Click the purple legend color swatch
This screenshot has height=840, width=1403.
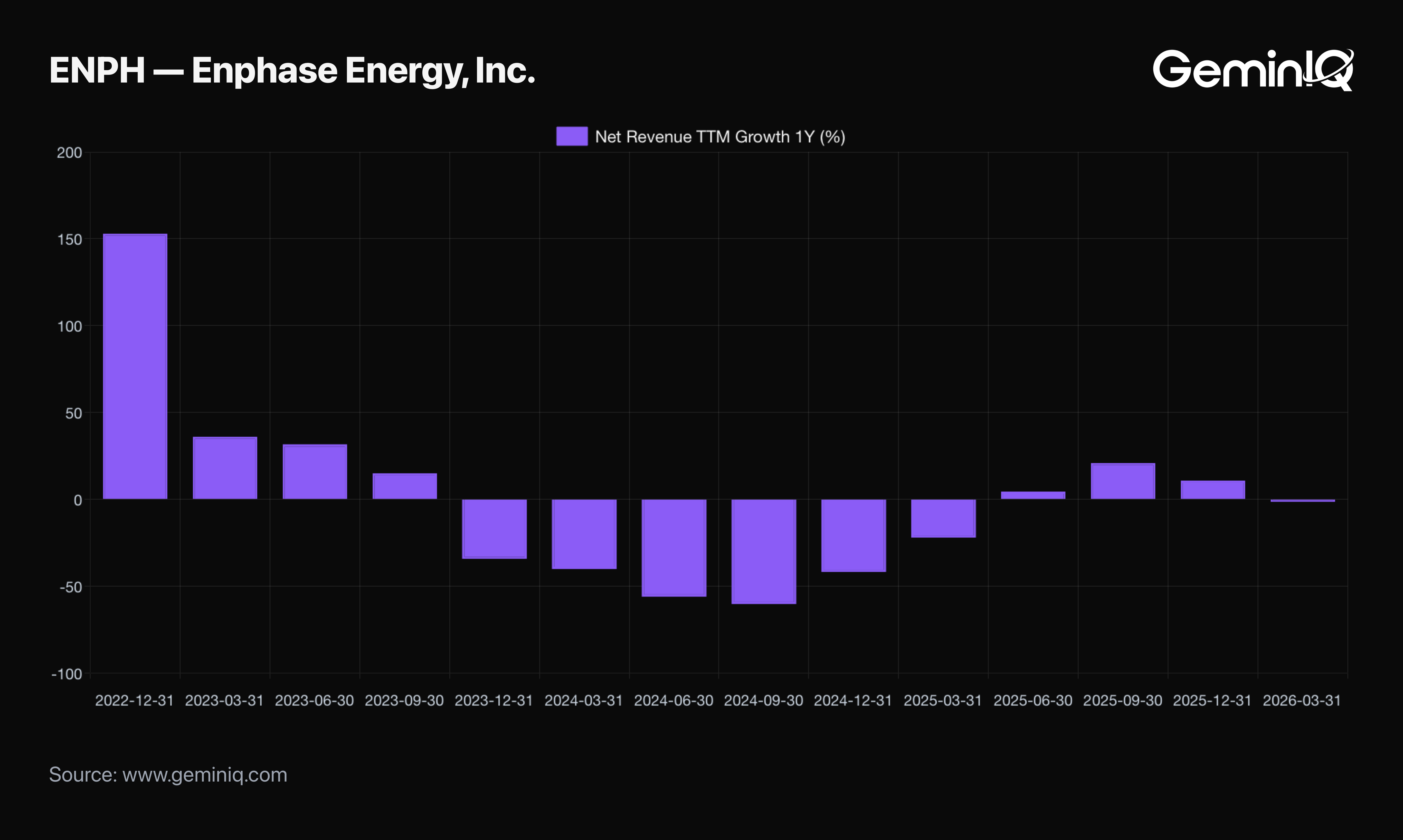pos(572,136)
